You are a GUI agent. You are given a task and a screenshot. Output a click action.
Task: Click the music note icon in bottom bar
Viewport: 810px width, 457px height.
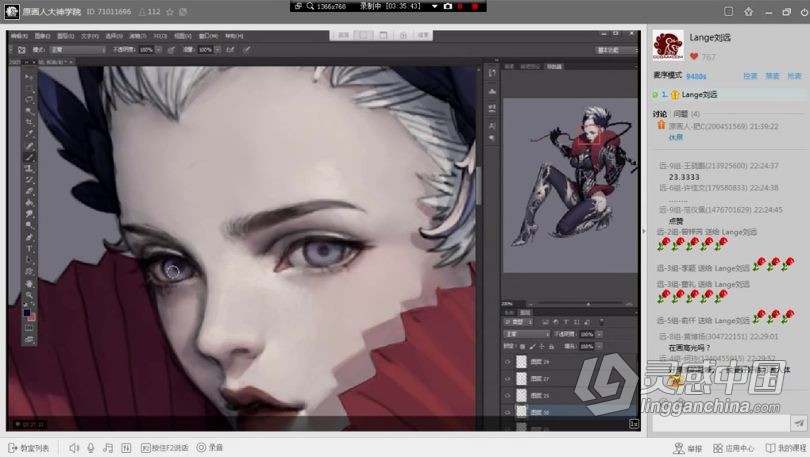point(108,448)
